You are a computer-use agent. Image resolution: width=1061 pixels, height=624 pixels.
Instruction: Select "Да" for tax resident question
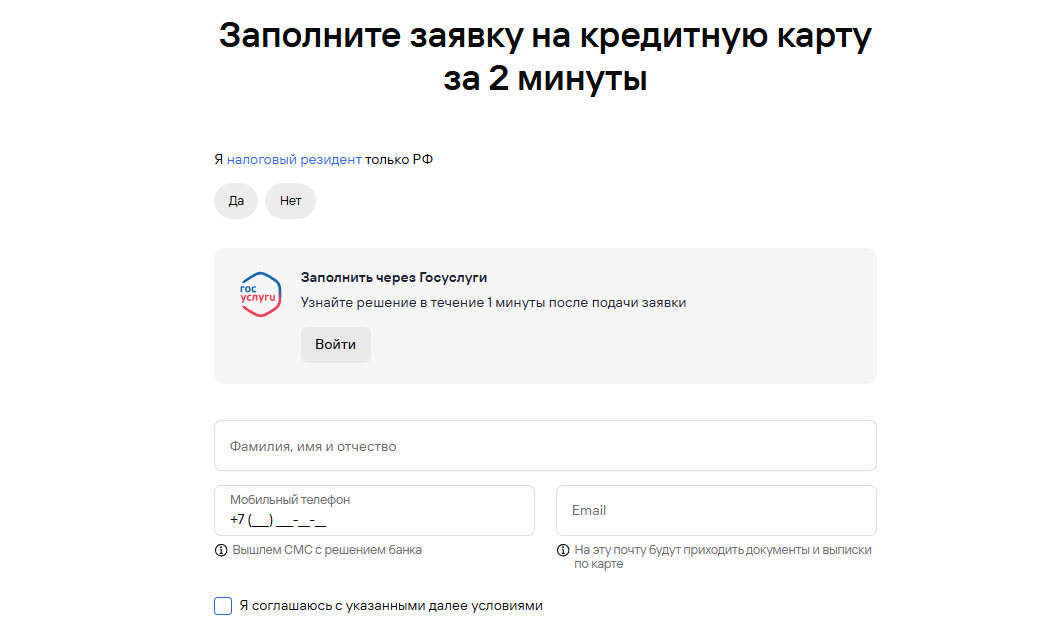(236, 201)
